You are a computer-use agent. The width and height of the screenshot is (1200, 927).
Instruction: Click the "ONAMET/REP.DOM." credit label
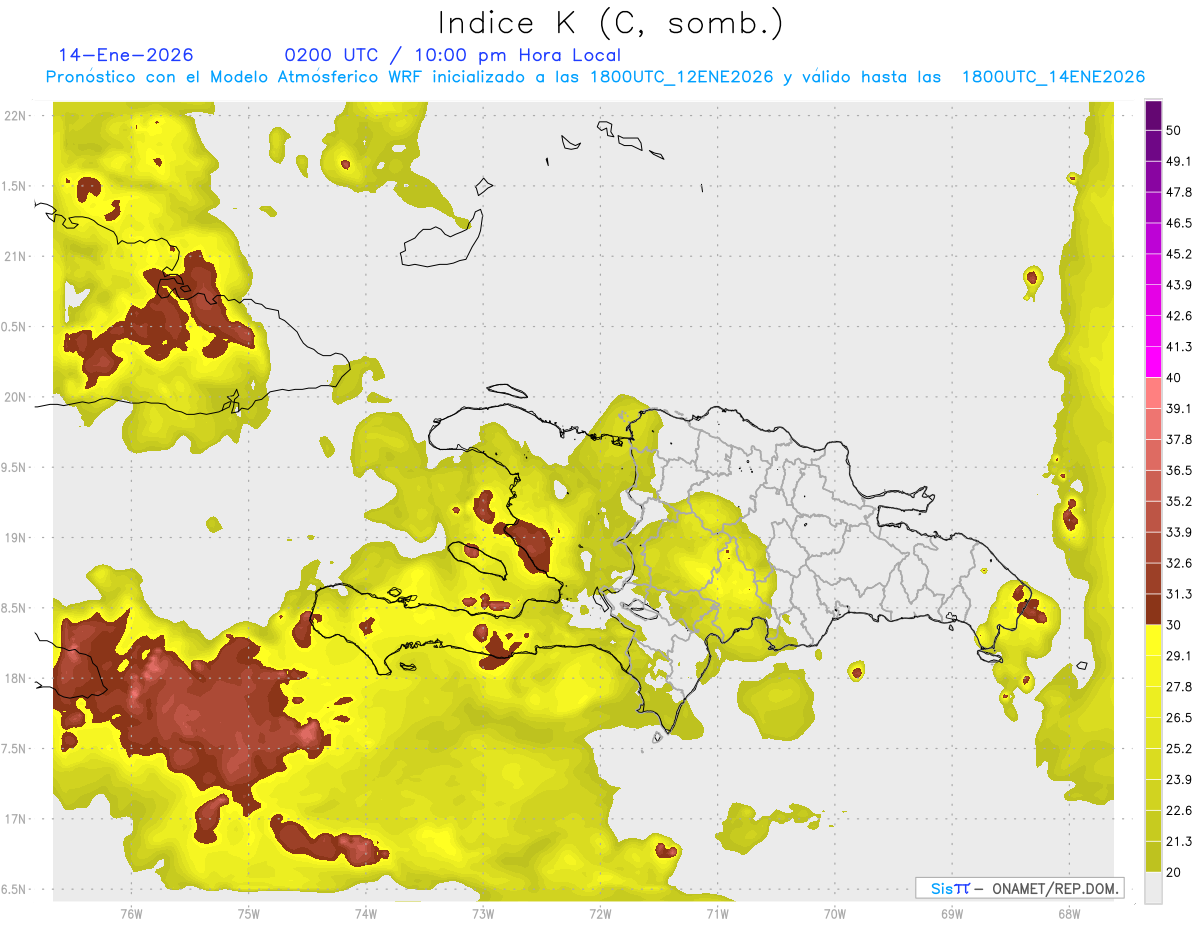1055,888
